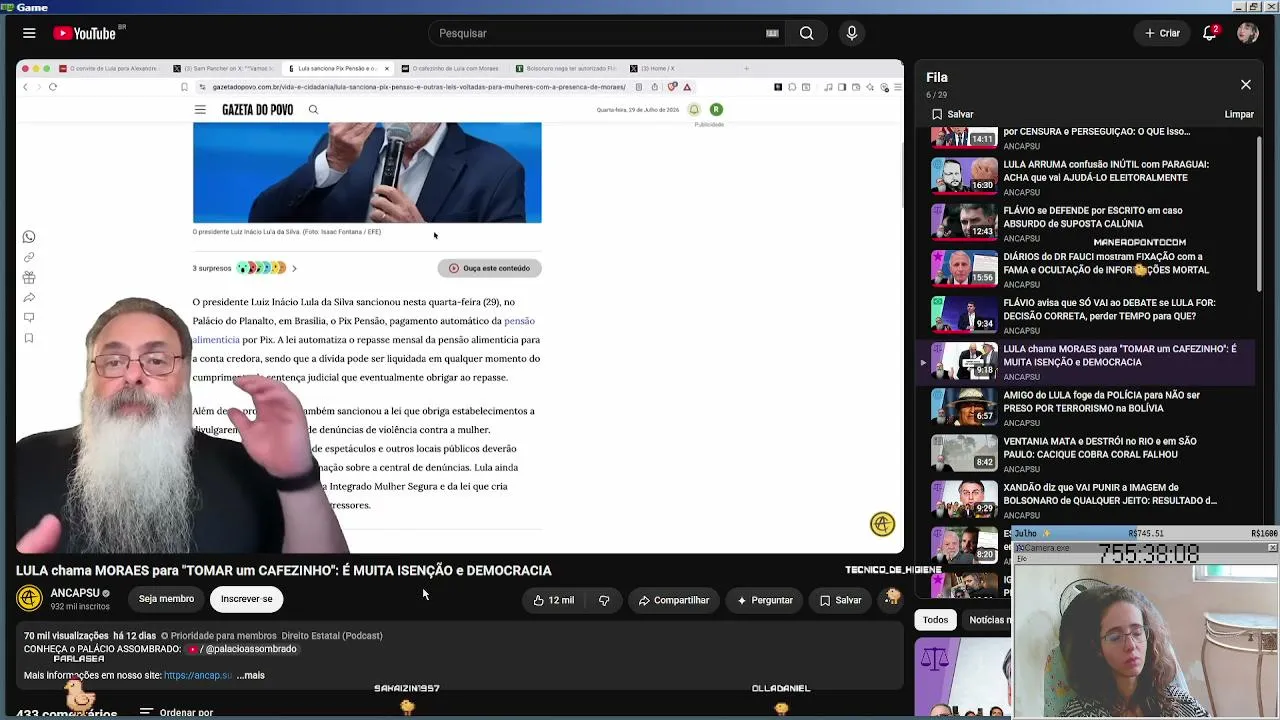Viewport: 1280px width, 720px height.
Task: Open the Direito Estatal (Podcast) link
Action: (332, 636)
